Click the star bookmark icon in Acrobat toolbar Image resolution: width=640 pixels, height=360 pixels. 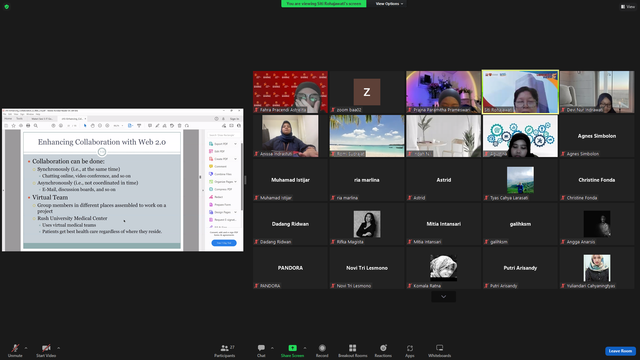13,126
